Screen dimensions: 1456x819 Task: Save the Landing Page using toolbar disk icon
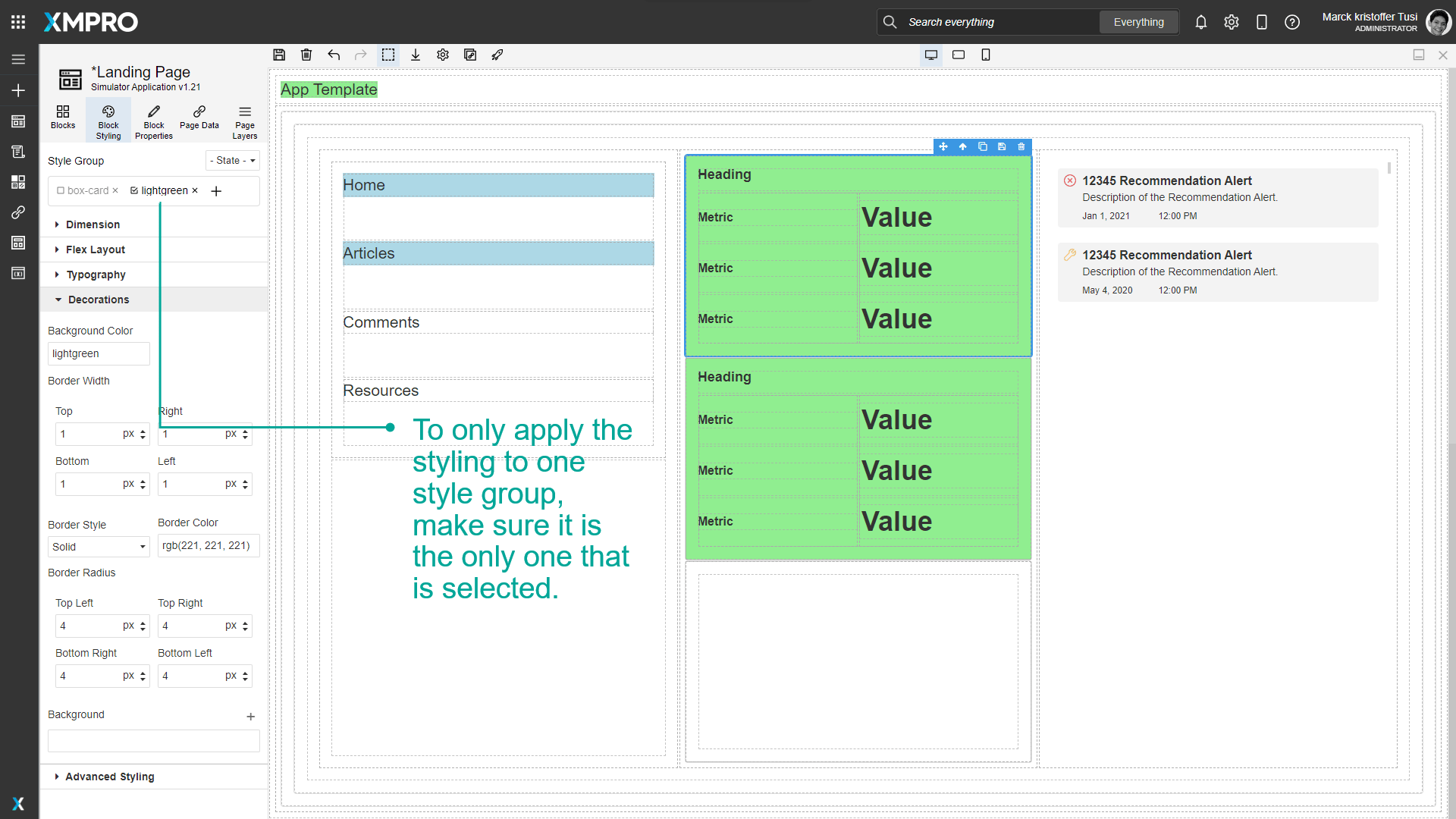[279, 55]
